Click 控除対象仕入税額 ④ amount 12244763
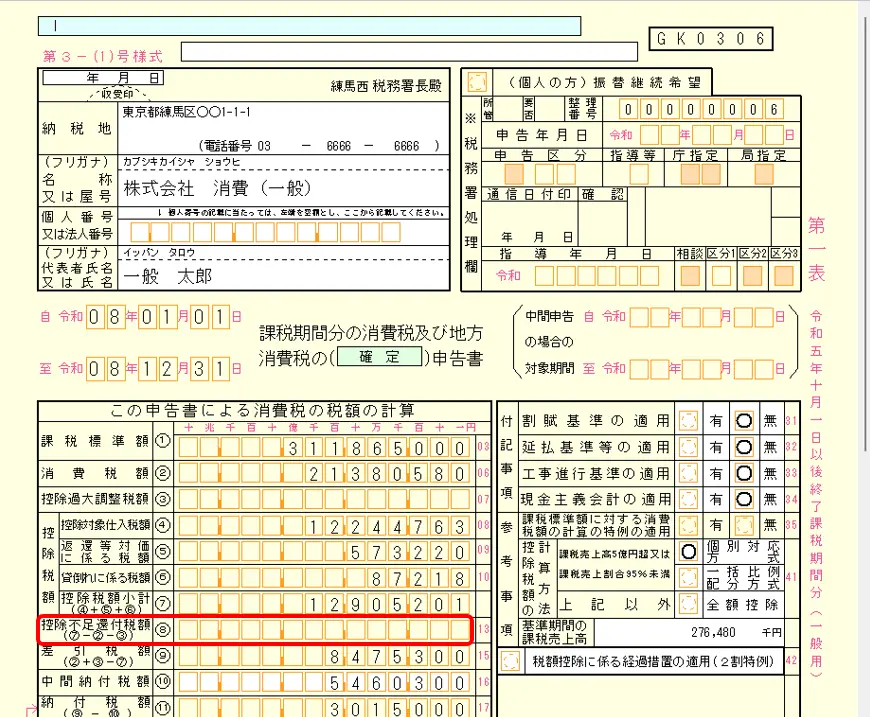The width and height of the screenshot is (870, 717). (x=325, y=526)
